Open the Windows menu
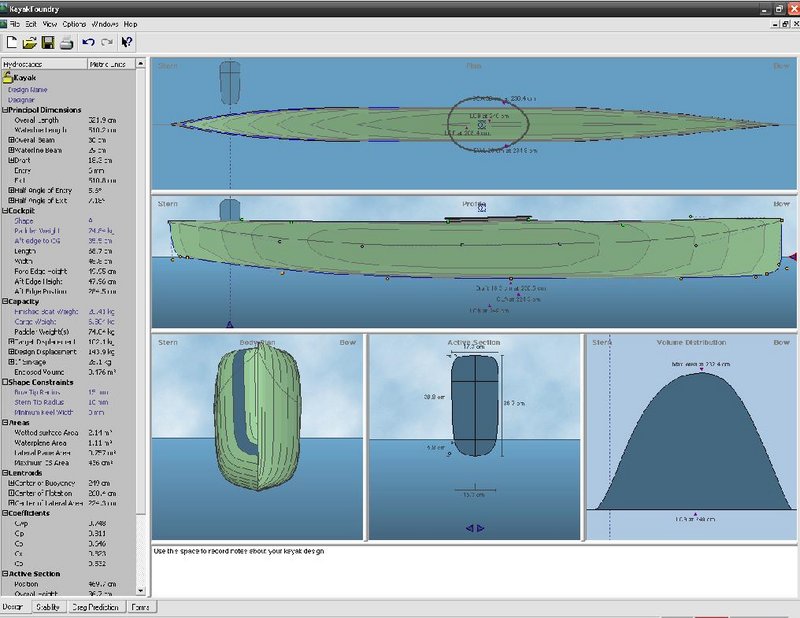The image size is (800, 618). (x=105, y=24)
